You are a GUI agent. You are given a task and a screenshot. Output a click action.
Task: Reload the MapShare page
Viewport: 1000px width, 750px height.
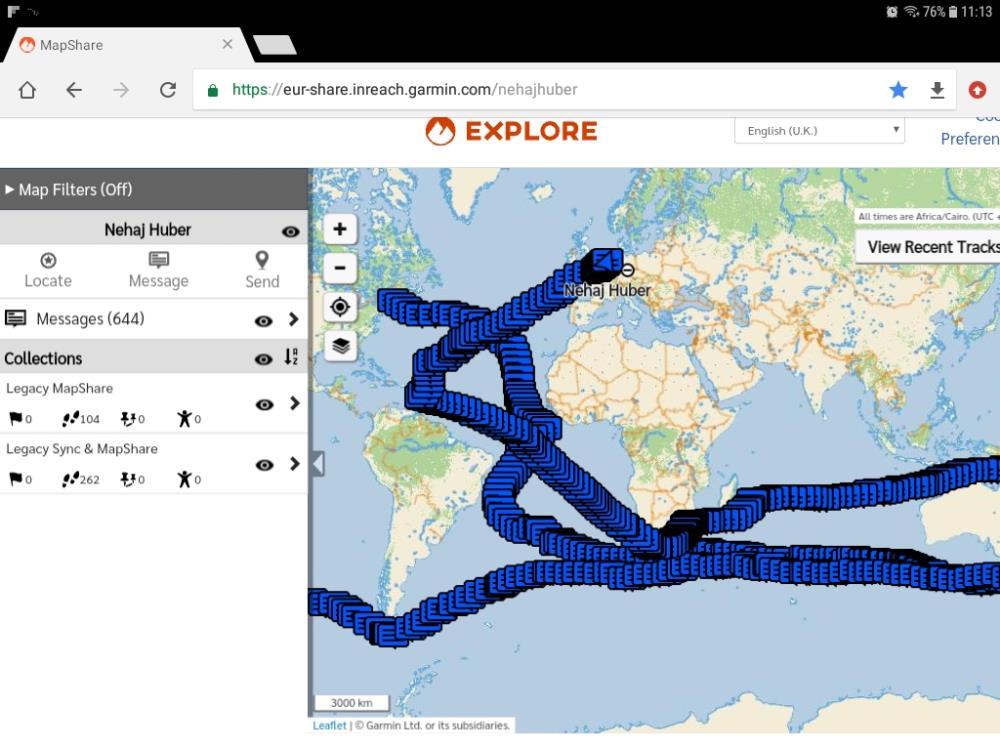168,90
